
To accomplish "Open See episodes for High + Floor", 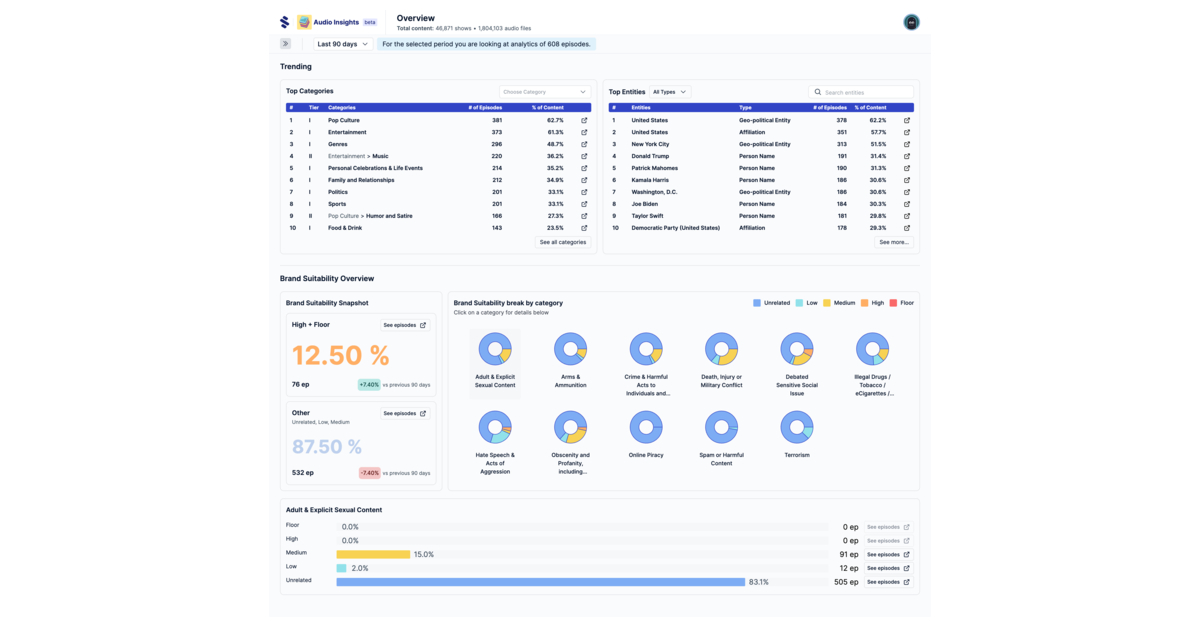I will click(x=404, y=325).
